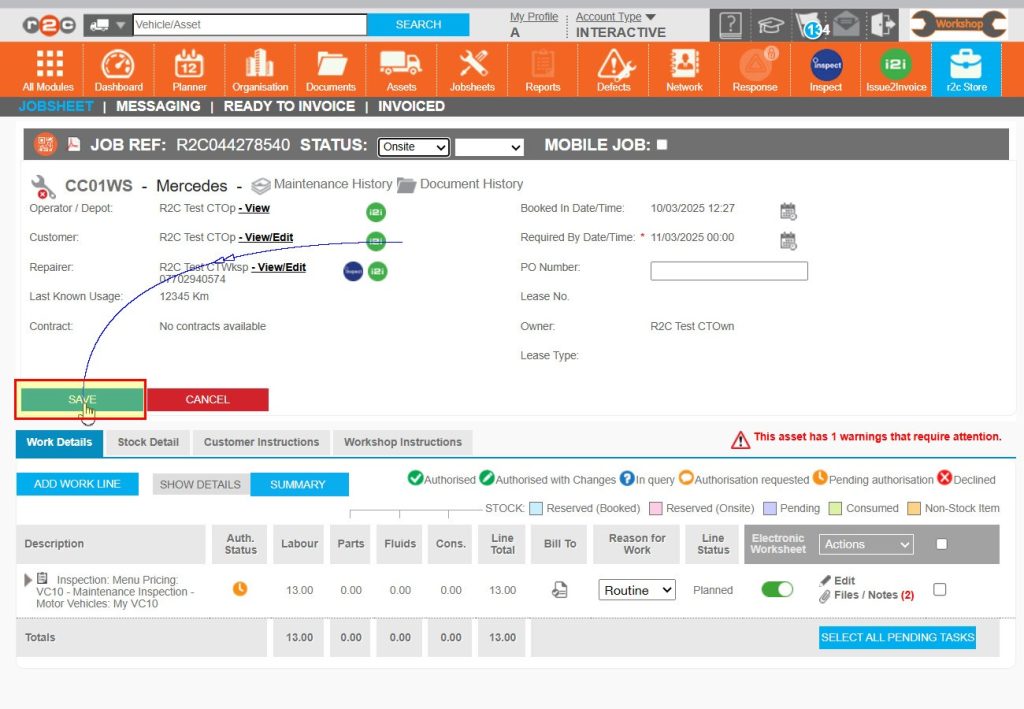1024x709 pixels.
Task: Click the PDF icon beside Job Ref
Action: tap(73, 145)
